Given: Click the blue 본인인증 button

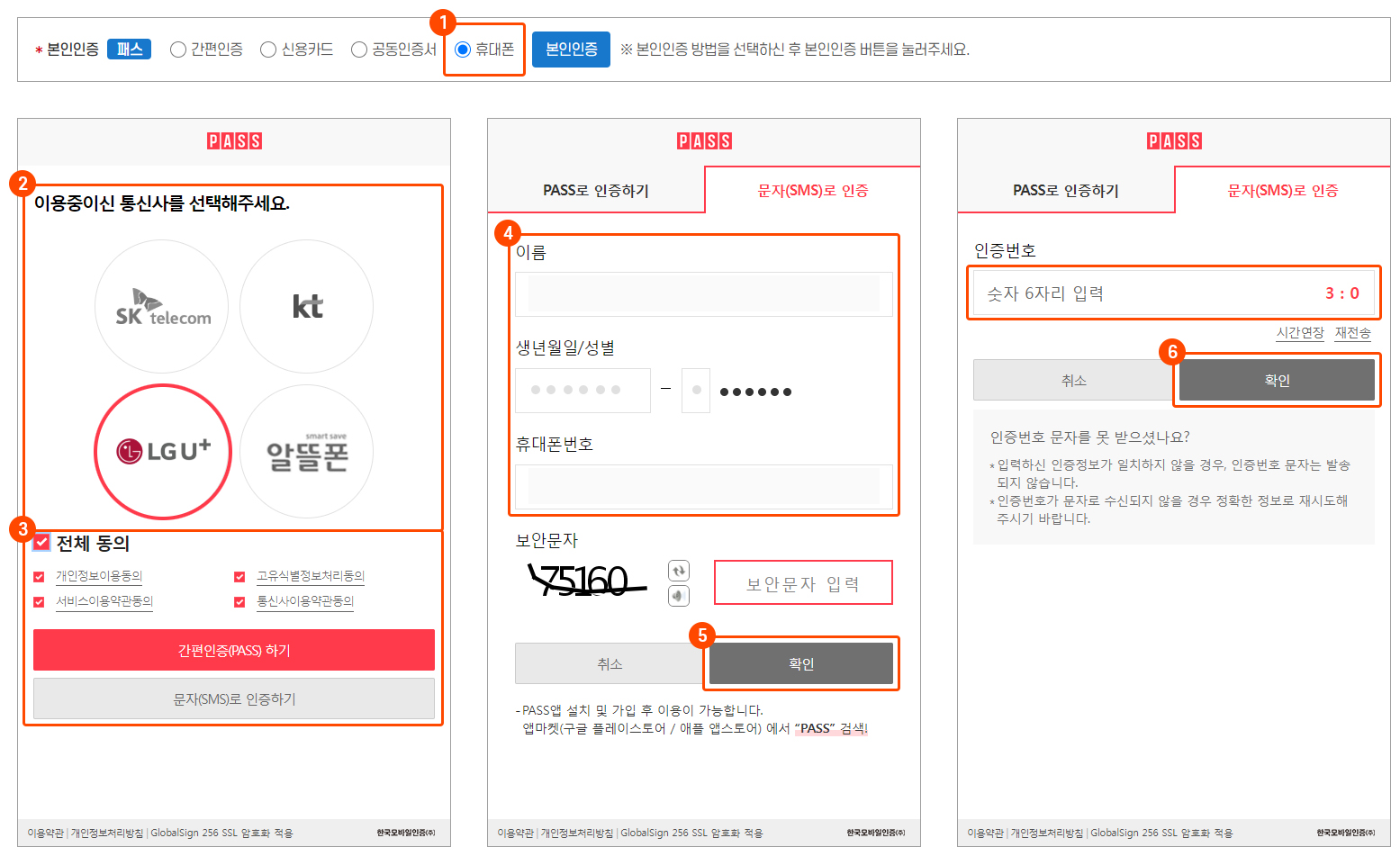Looking at the screenshot, I should click(571, 50).
